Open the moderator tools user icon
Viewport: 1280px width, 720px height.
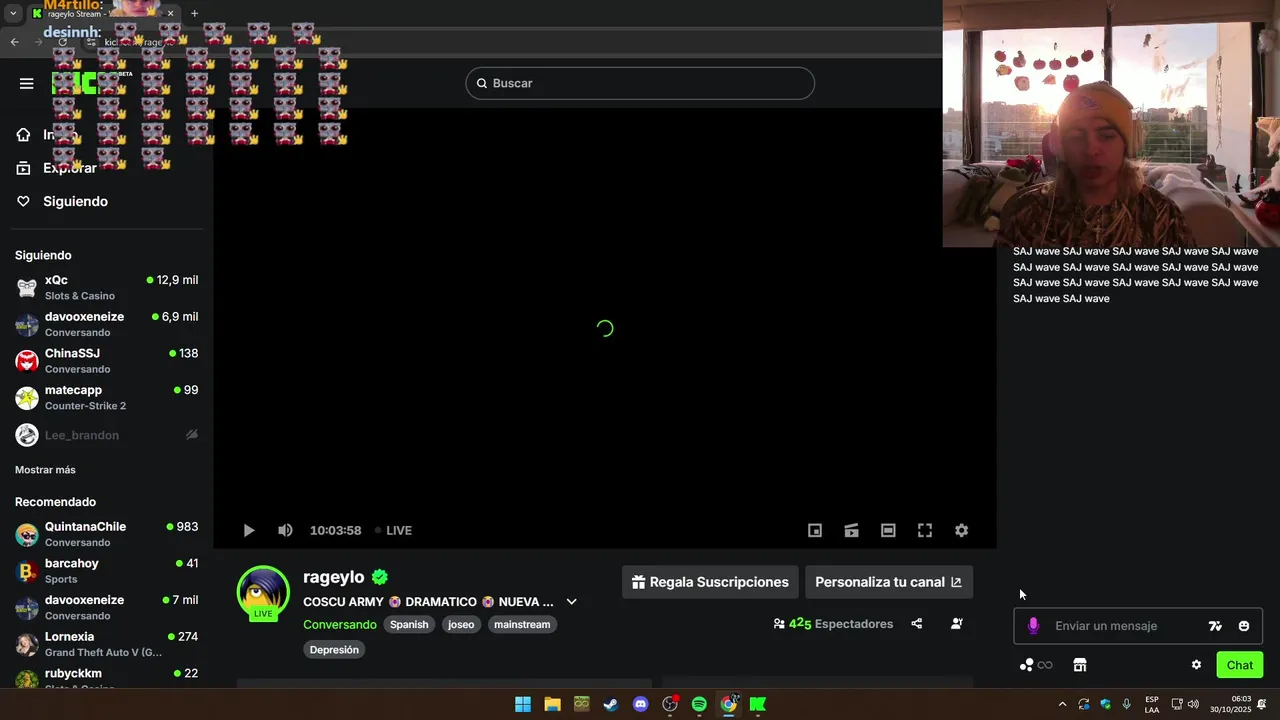[956, 624]
